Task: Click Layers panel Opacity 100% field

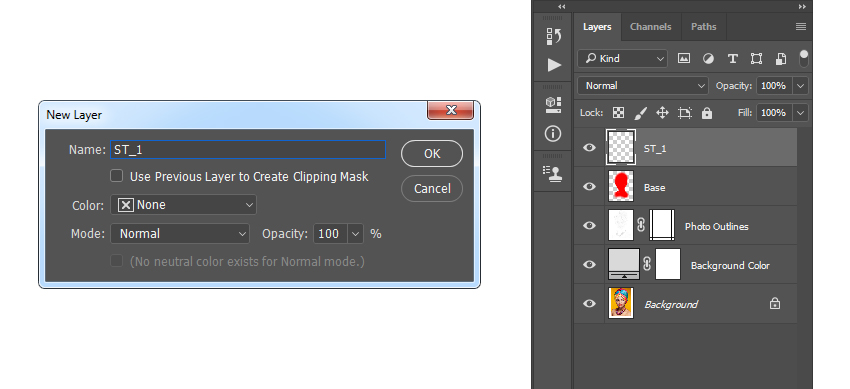Action: pyautogui.click(x=775, y=86)
